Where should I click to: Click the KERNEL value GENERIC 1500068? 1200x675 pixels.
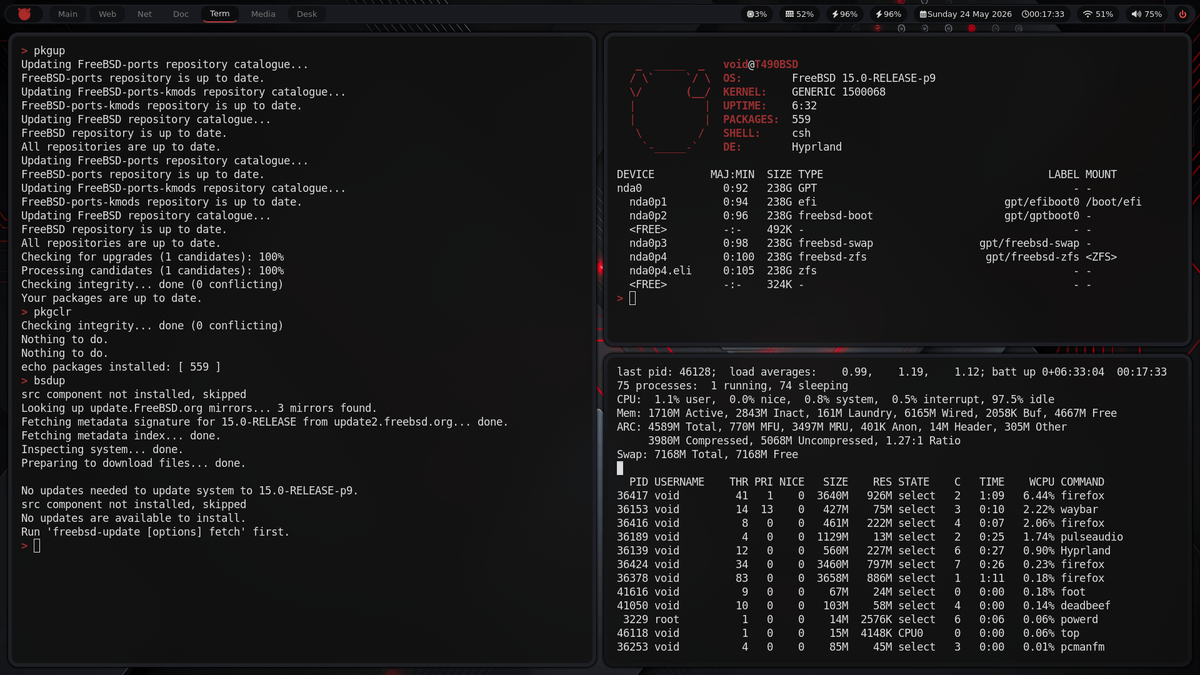coord(838,92)
